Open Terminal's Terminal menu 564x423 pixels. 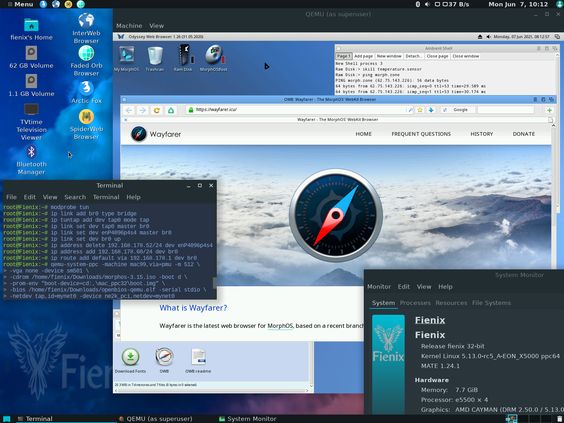click(x=106, y=197)
